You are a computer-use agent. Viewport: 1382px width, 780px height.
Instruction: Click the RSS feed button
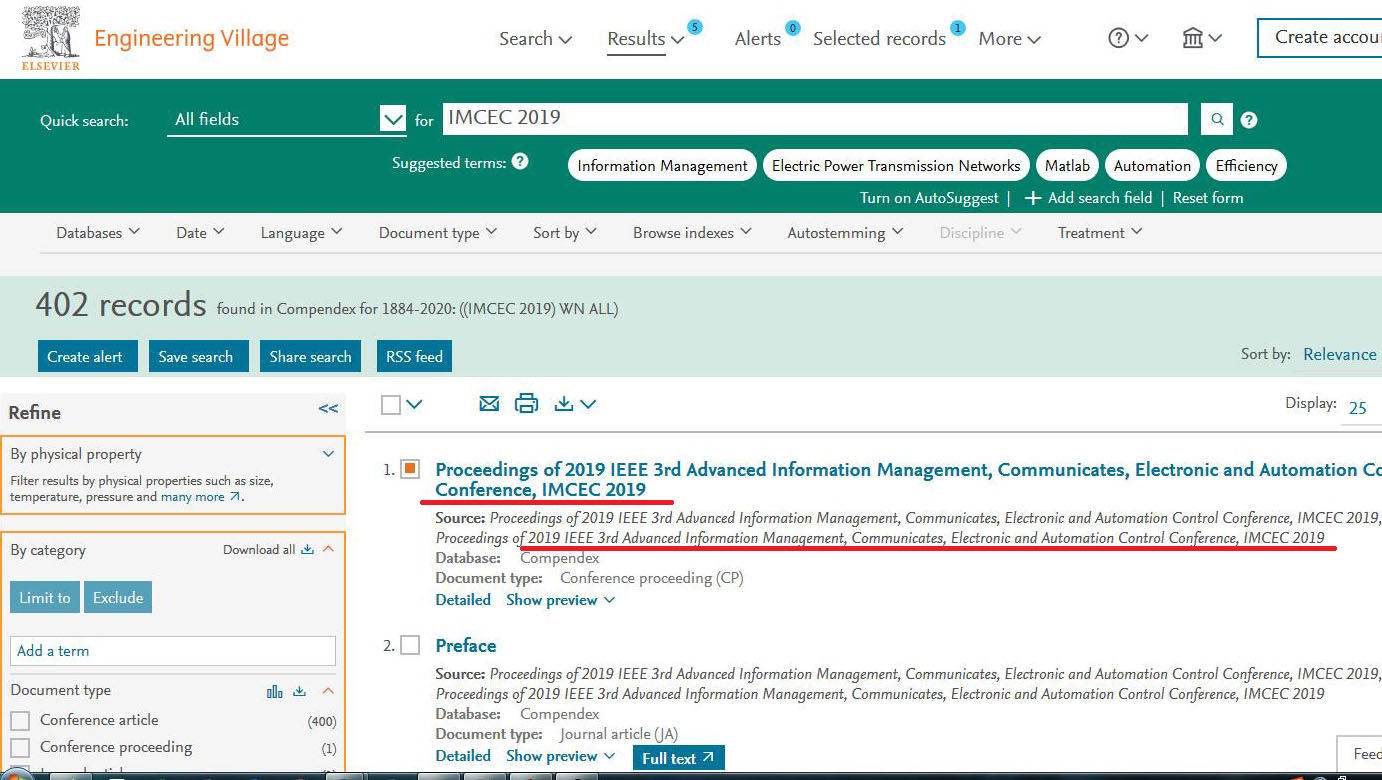[414, 357]
